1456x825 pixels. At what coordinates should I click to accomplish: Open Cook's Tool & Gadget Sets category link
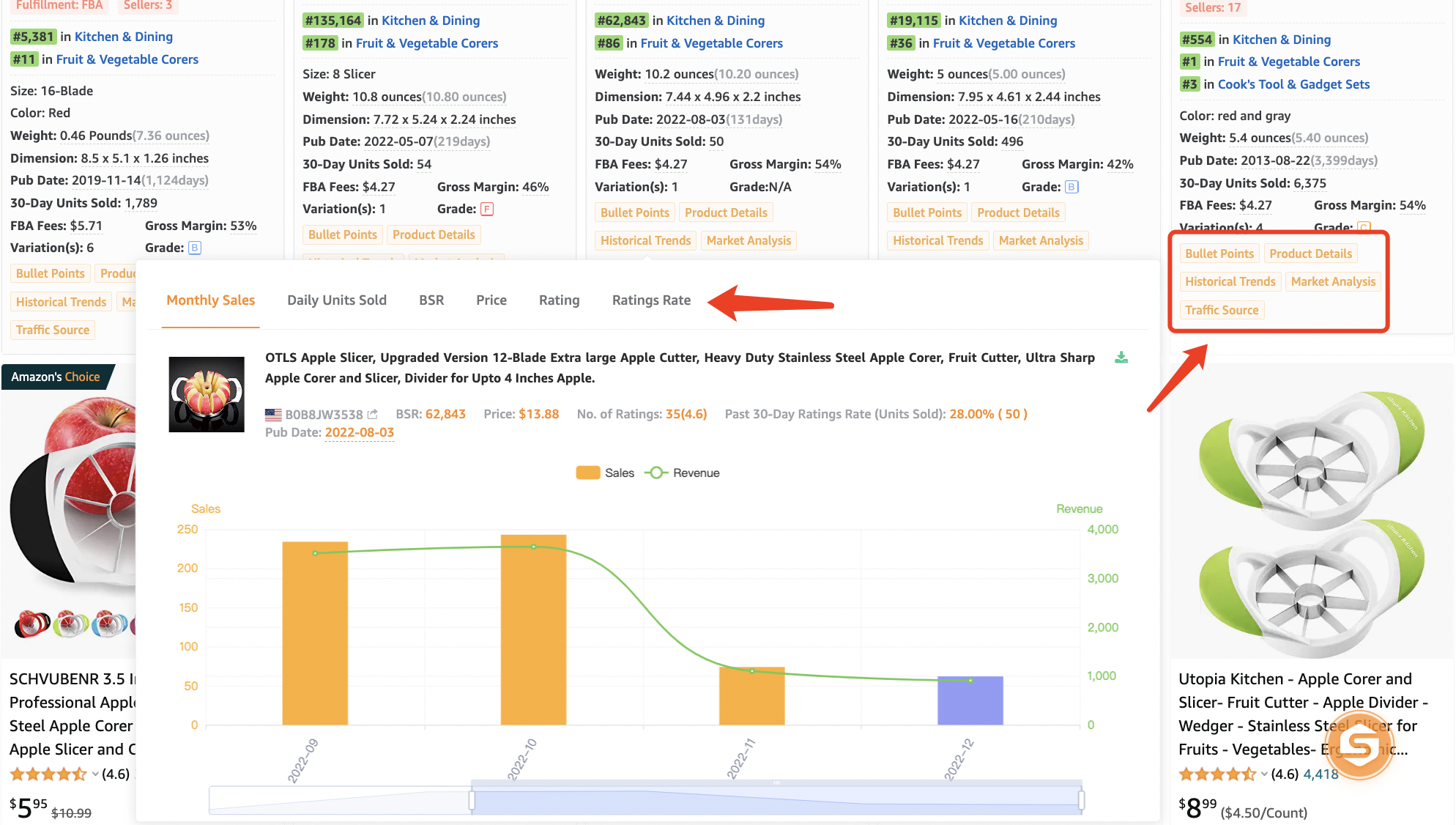click(x=1293, y=84)
